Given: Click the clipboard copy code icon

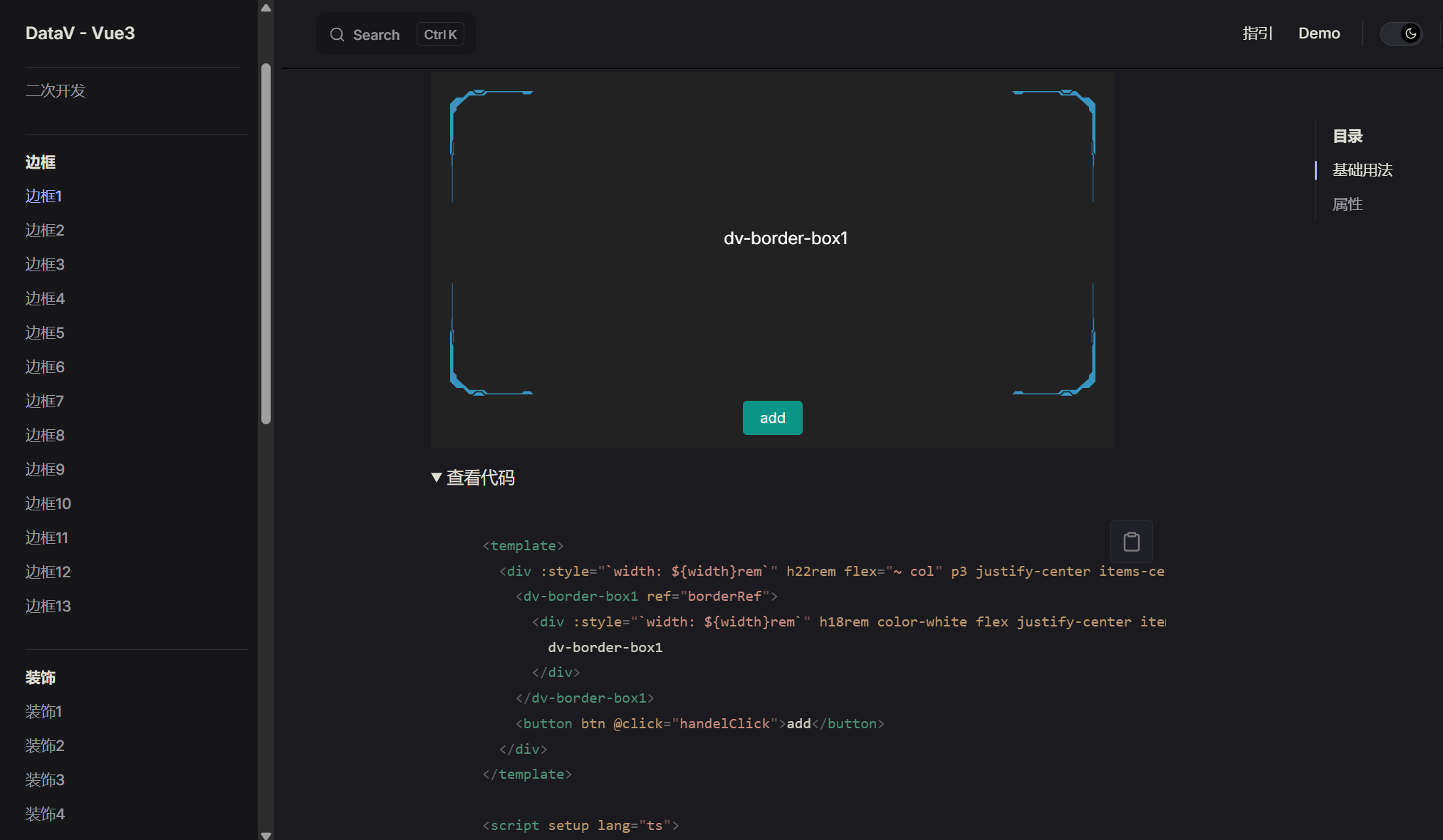Looking at the screenshot, I should 1131,542.
